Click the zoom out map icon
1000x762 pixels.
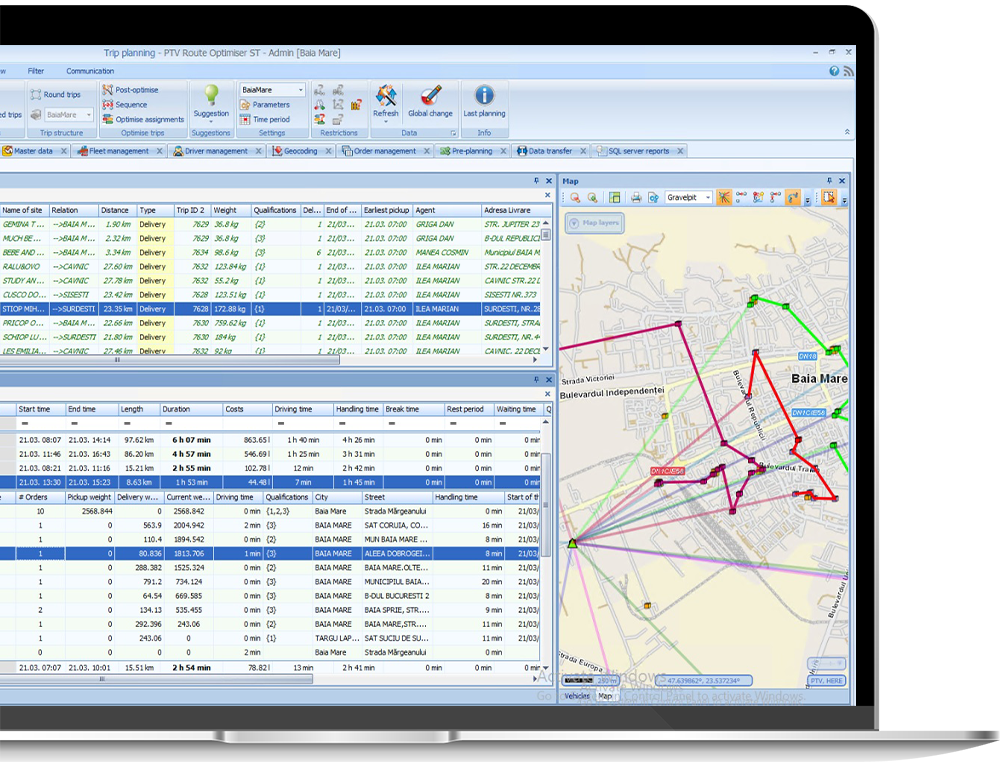coord(575,198)
